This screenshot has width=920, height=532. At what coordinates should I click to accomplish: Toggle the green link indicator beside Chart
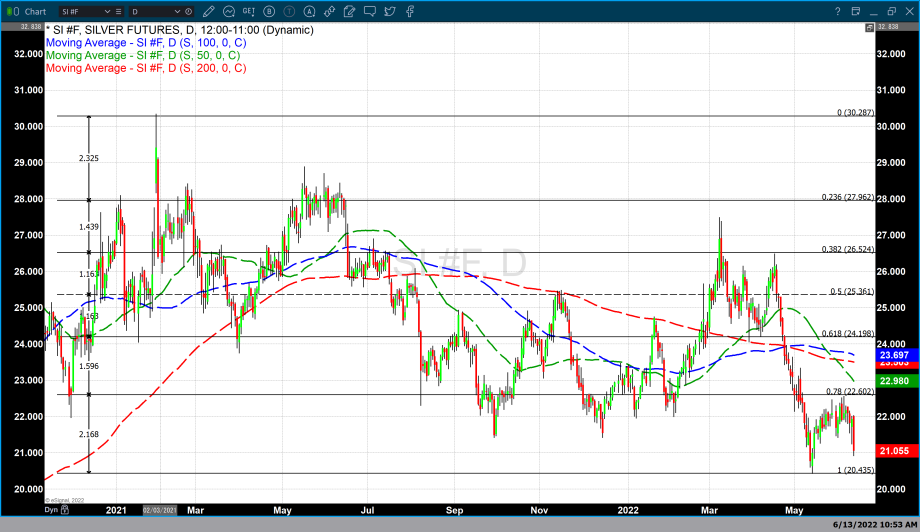point(13,11)
